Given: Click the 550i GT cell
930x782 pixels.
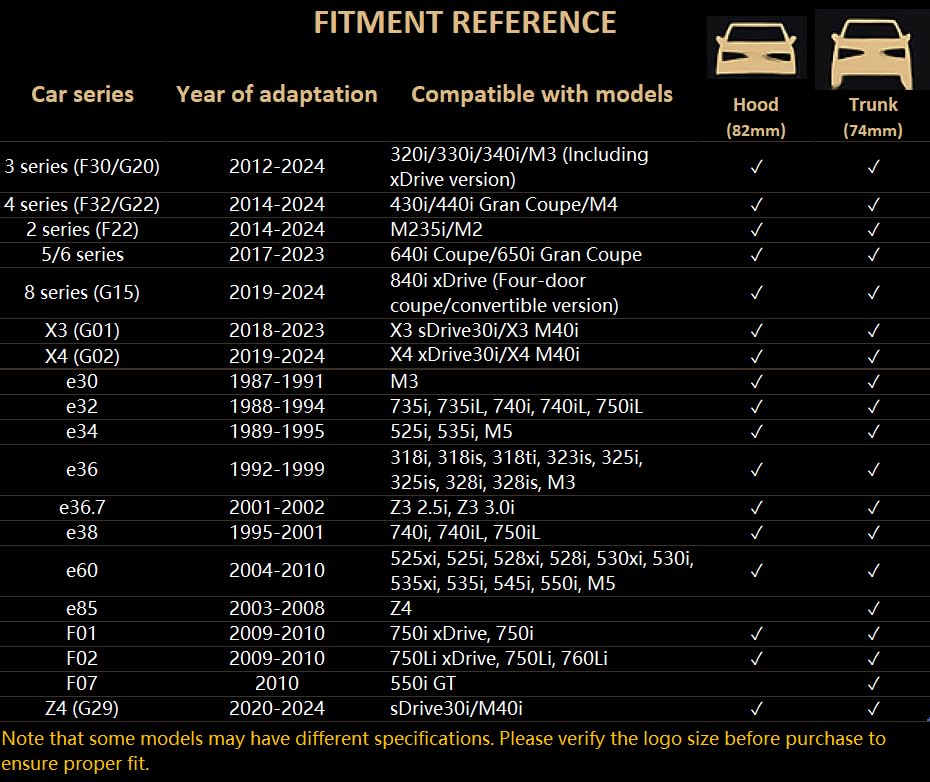Looking at the screenshot, I should [423, 683].
